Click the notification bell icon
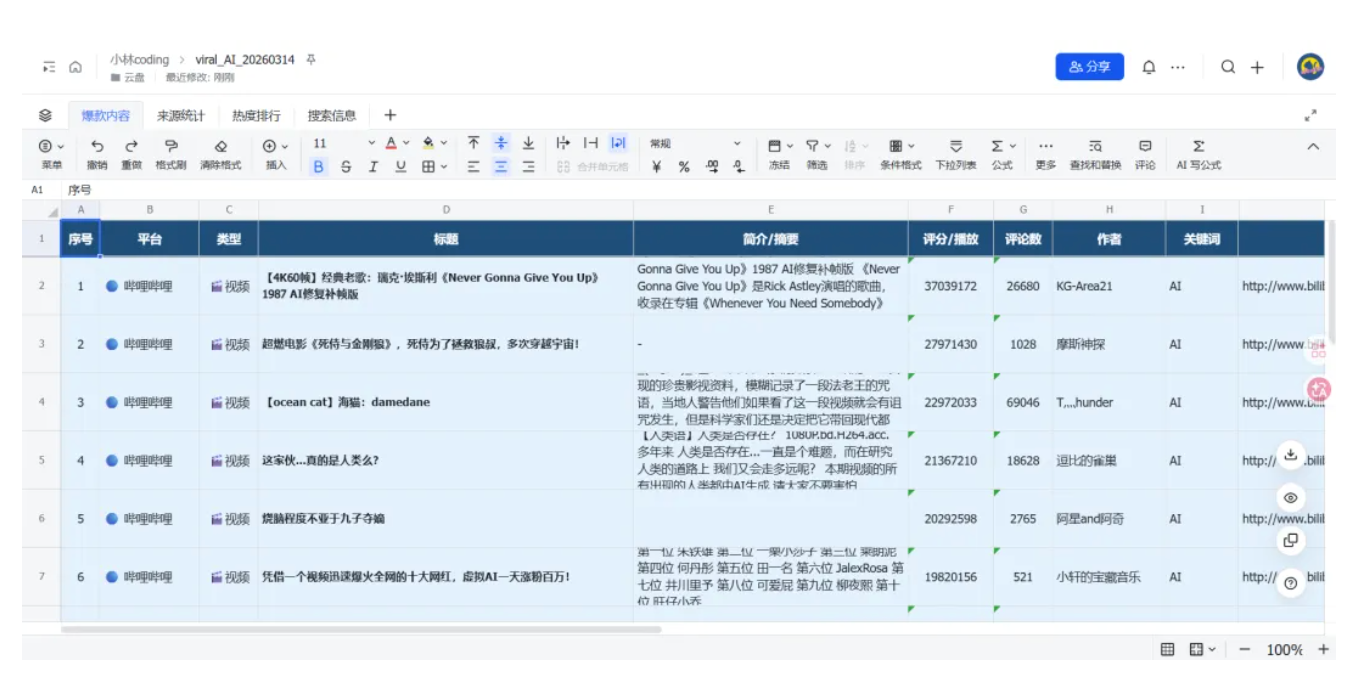This screenshot has width=1350, height=692. pos(1149,67)
